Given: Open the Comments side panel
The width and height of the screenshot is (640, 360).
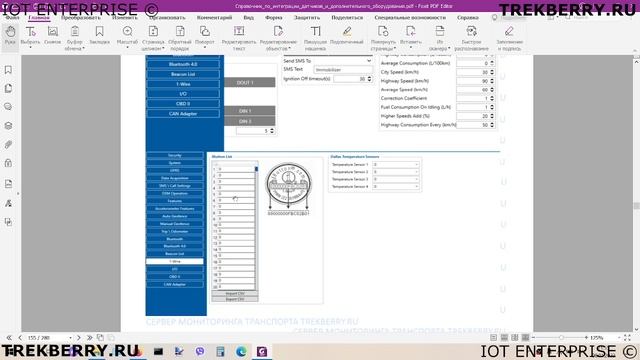Looking at the screenshot, I should click(x=8, y=107).
